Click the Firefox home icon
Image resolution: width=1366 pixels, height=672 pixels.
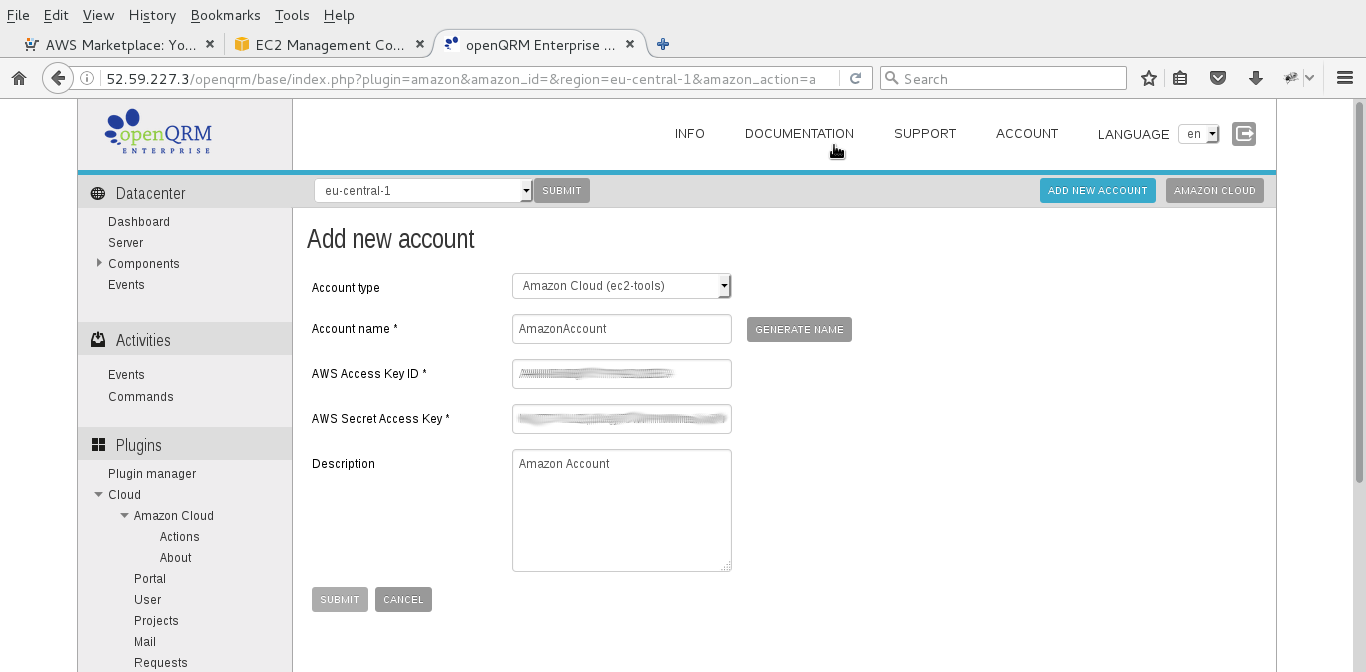point(18,78)
